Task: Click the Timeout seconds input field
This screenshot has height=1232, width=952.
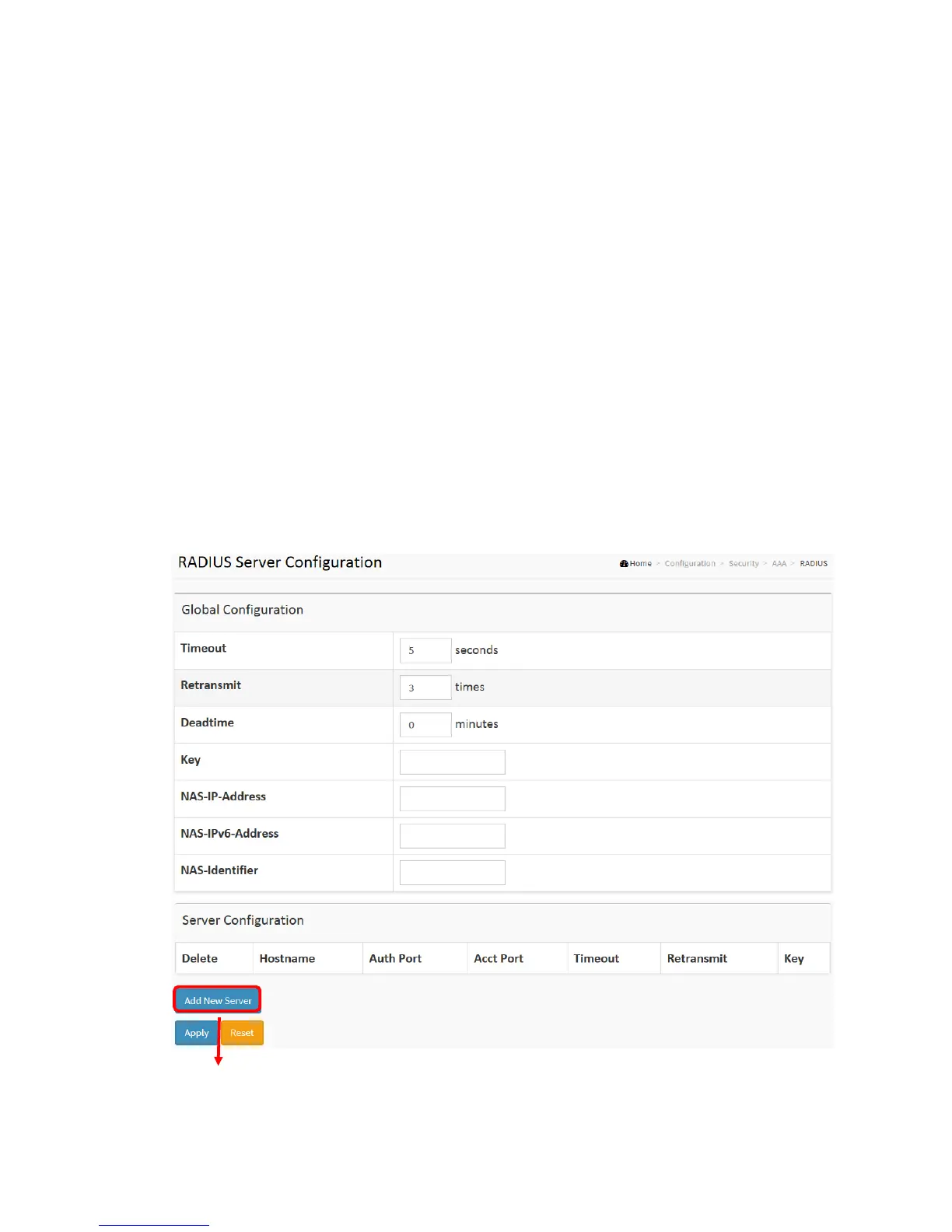Action: click(425, 650)
